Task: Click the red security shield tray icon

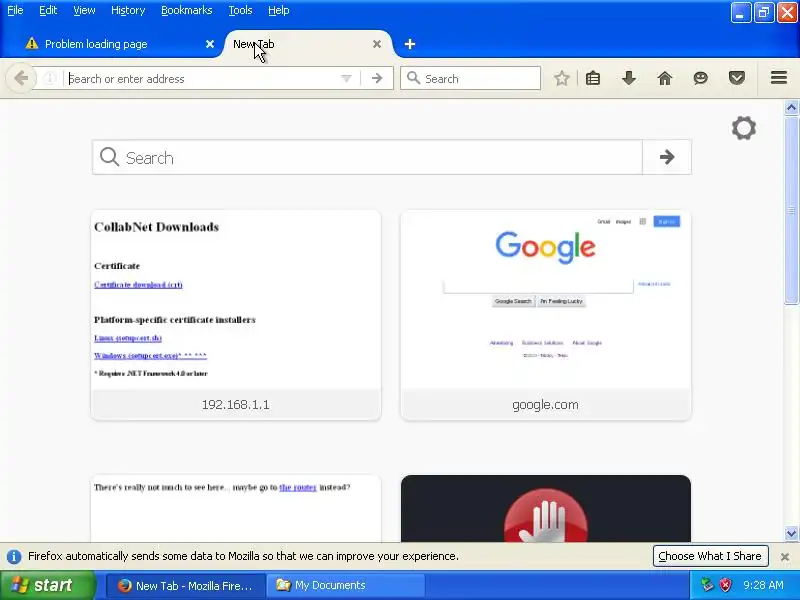Action: (x=725, y=585)
